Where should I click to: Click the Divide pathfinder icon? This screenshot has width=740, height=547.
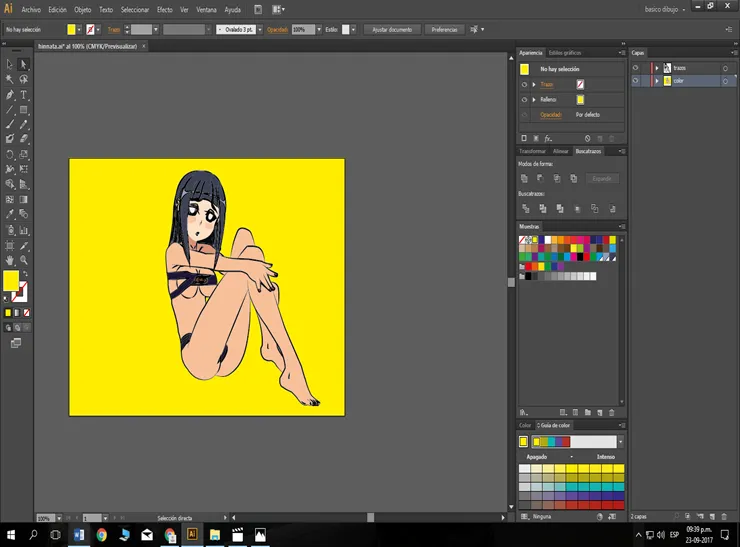click(525, 209)
